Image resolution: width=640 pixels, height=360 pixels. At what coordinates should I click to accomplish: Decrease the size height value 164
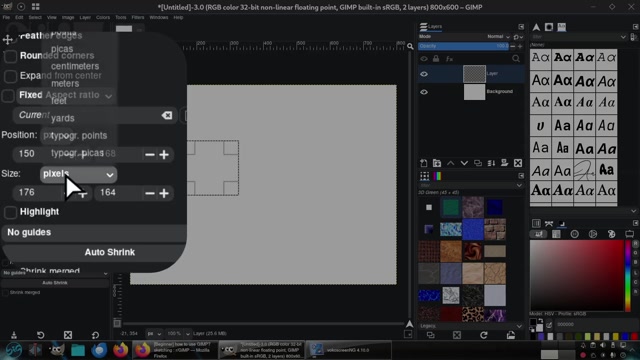tap(150, 193)
